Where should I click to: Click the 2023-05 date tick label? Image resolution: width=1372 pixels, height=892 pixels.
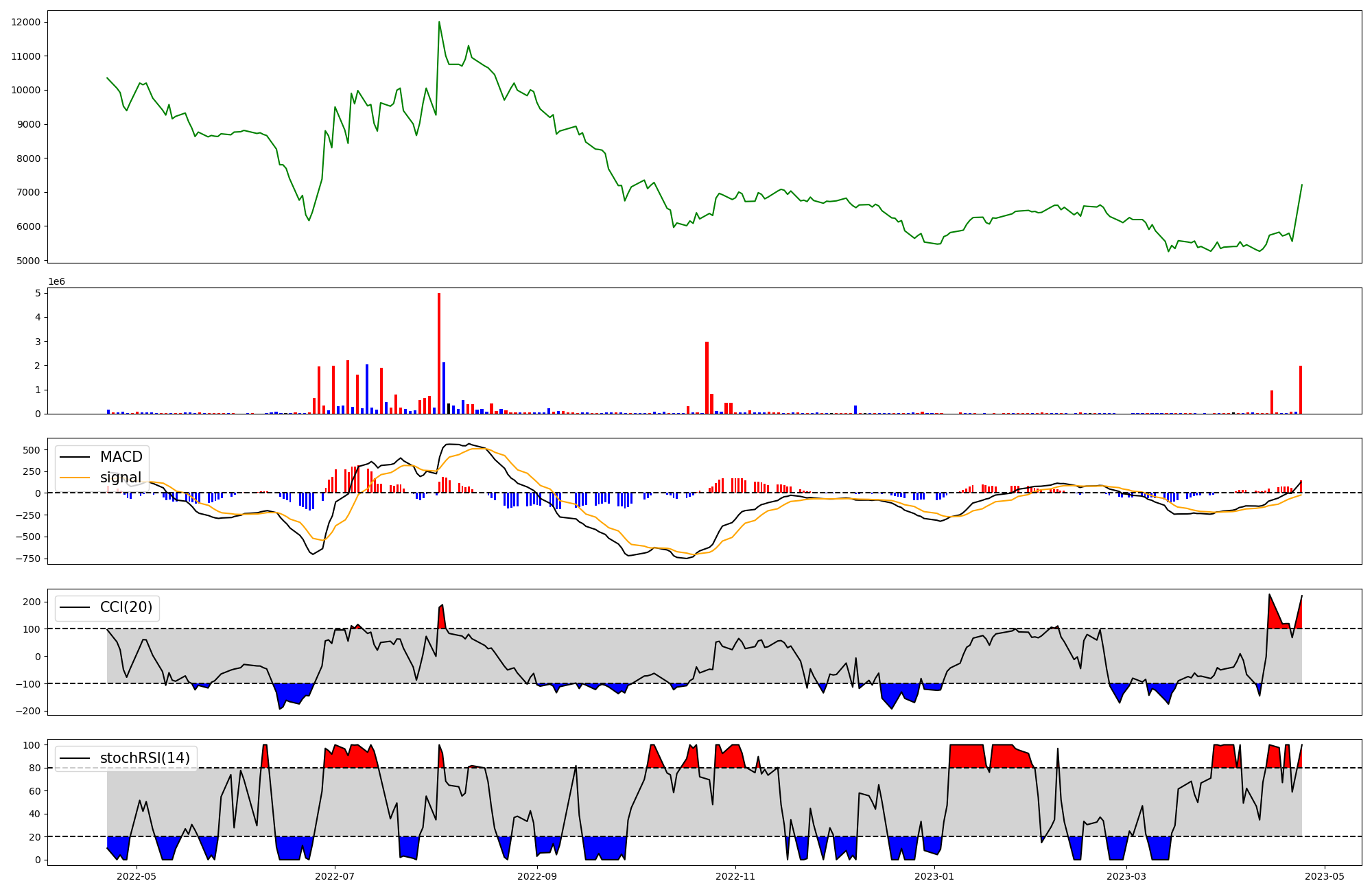click(1324, 876)
